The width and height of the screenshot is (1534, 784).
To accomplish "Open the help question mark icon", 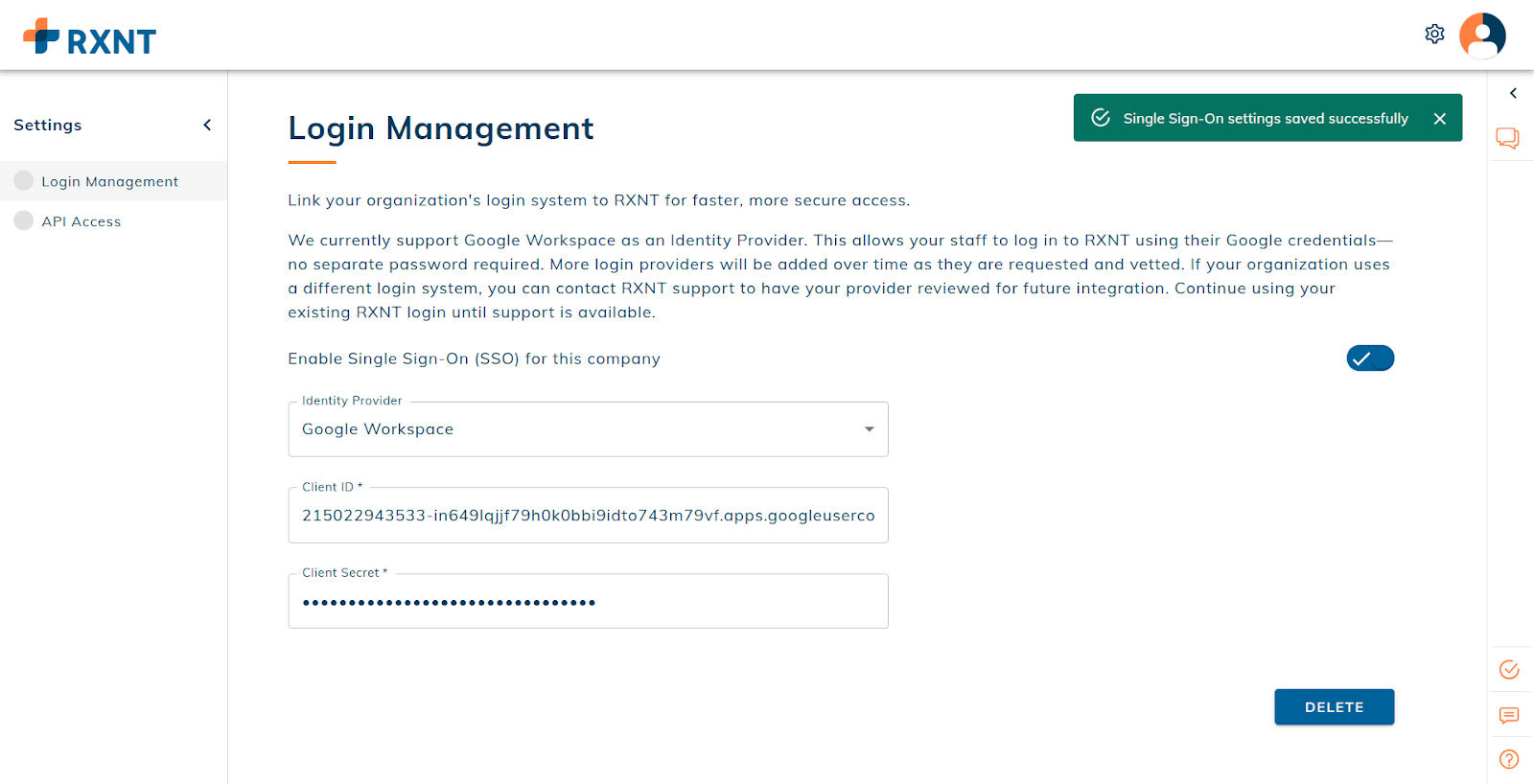I will pos(1509,759).
